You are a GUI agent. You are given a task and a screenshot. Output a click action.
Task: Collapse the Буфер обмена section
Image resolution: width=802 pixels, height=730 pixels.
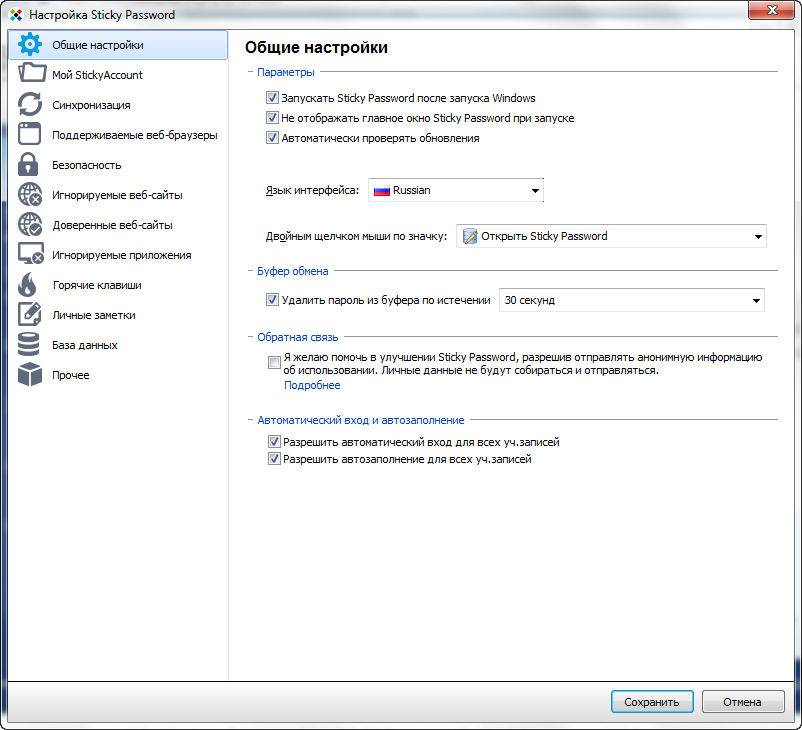click(251, 271)
